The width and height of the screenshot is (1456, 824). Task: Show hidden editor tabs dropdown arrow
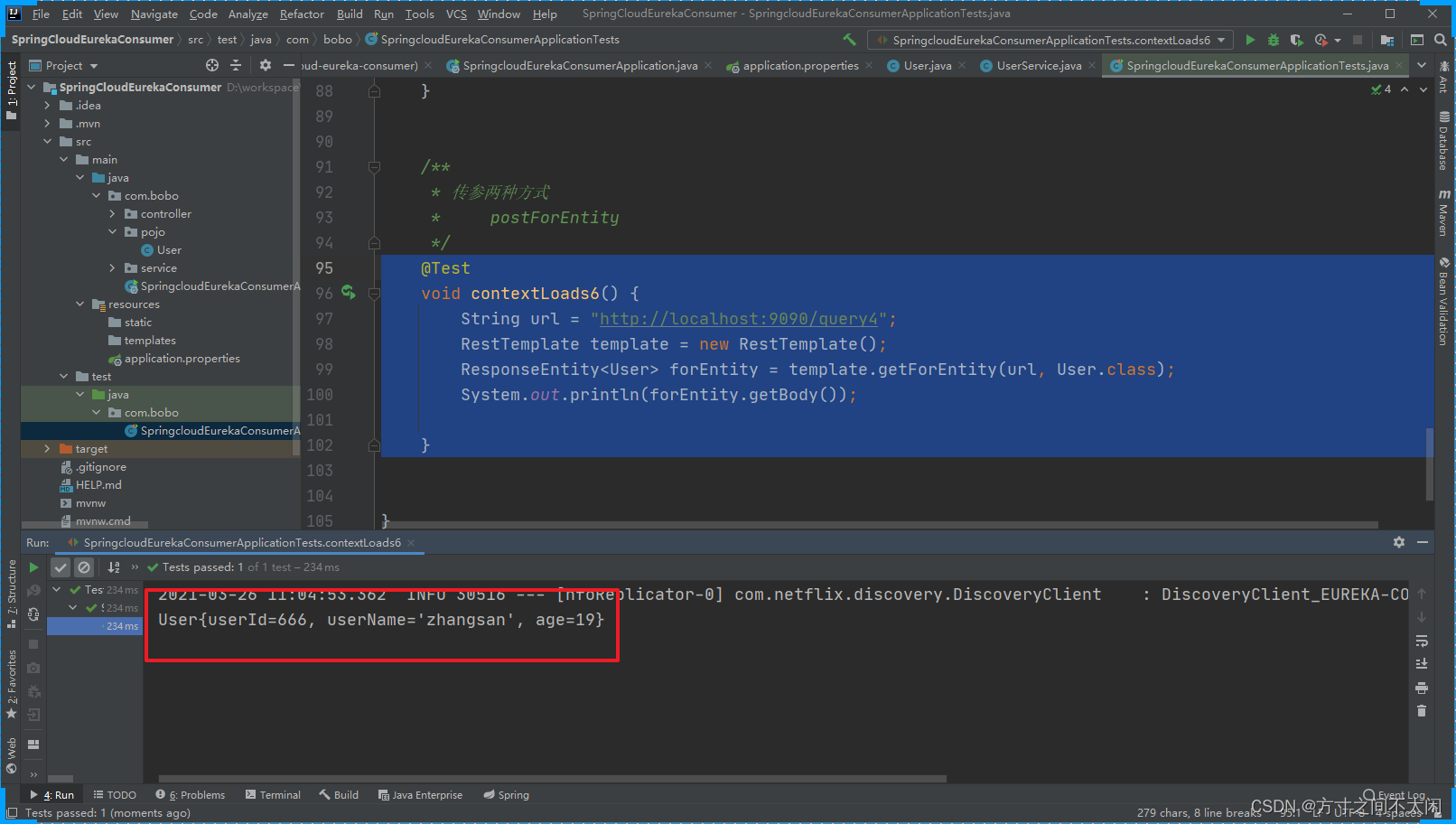1422,65
